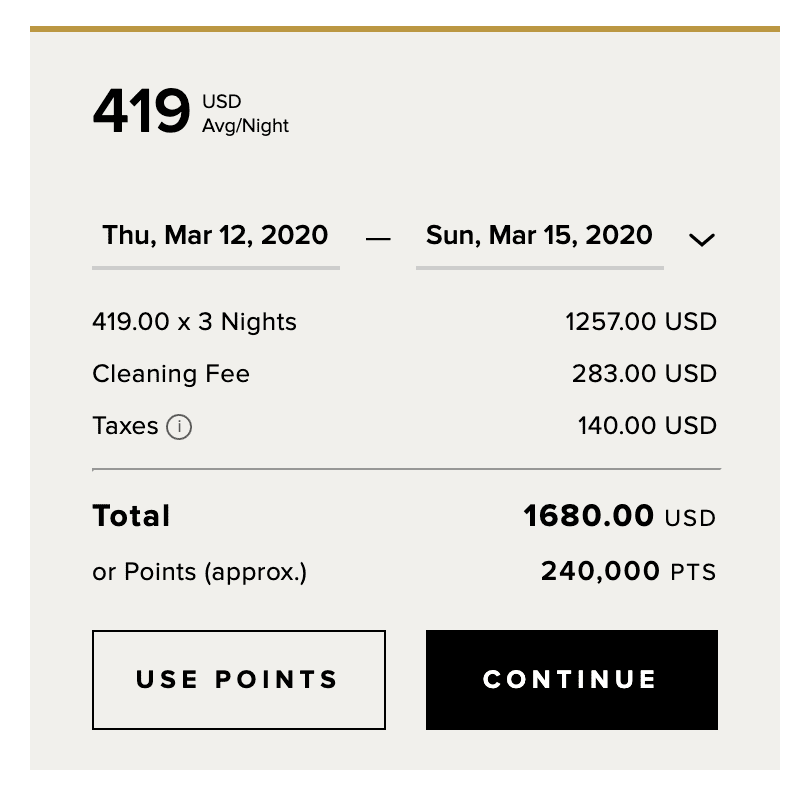This screenshot has height=794, width=804.
Task: Select the 1680.00 USD total amount
Action: pos(593,516)
